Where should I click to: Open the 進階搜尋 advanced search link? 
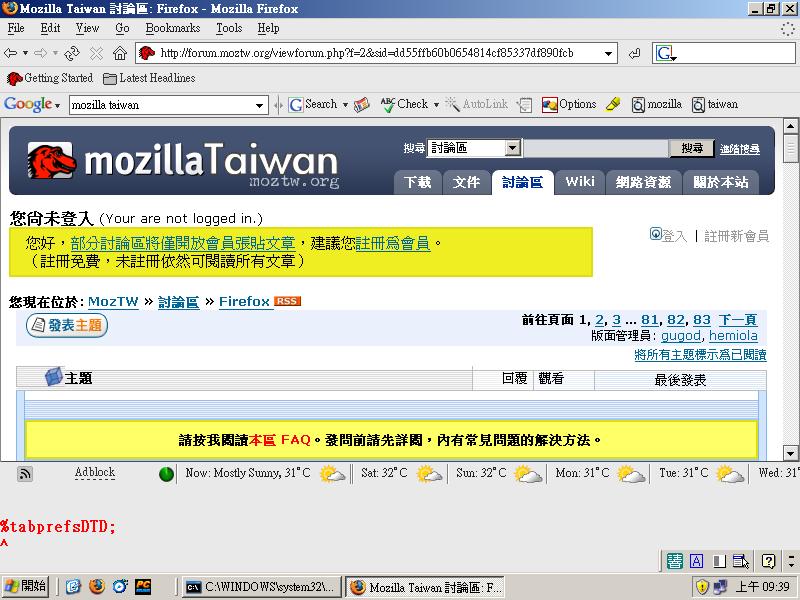(740, 149)
